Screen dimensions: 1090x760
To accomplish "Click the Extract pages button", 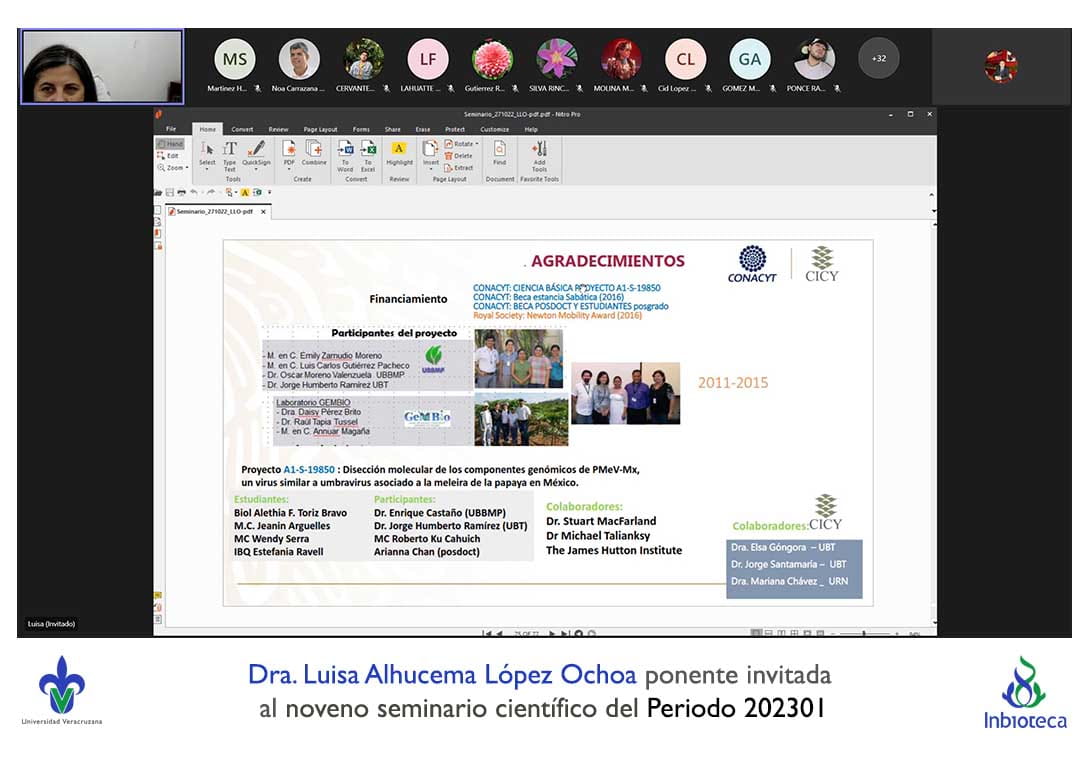I will tap(461, 168).
